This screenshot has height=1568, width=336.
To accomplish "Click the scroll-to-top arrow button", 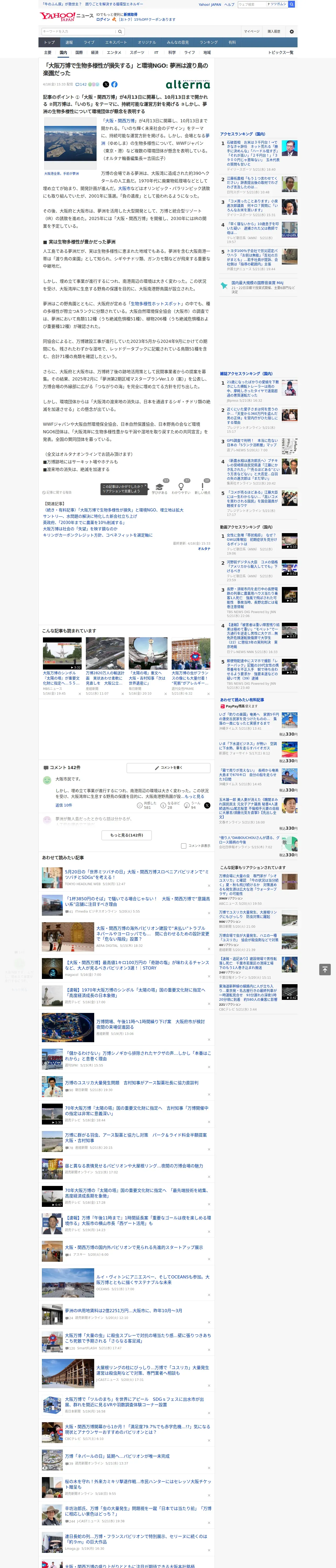I will coord(324,969).
